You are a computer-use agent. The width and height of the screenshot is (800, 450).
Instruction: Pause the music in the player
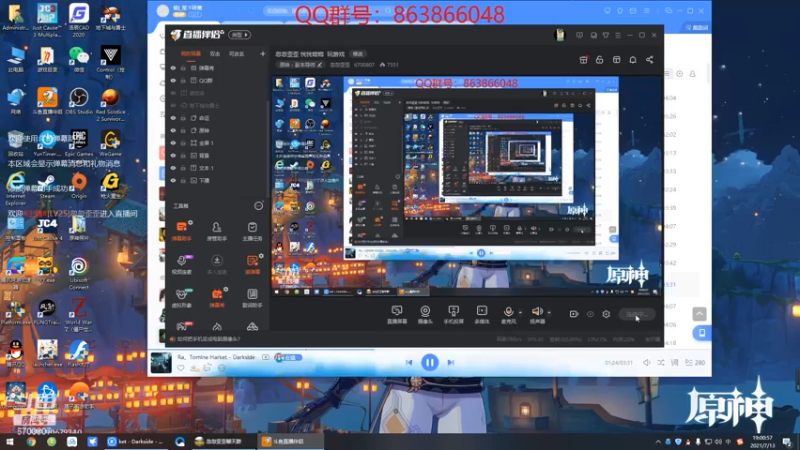[x=430, y=362]
